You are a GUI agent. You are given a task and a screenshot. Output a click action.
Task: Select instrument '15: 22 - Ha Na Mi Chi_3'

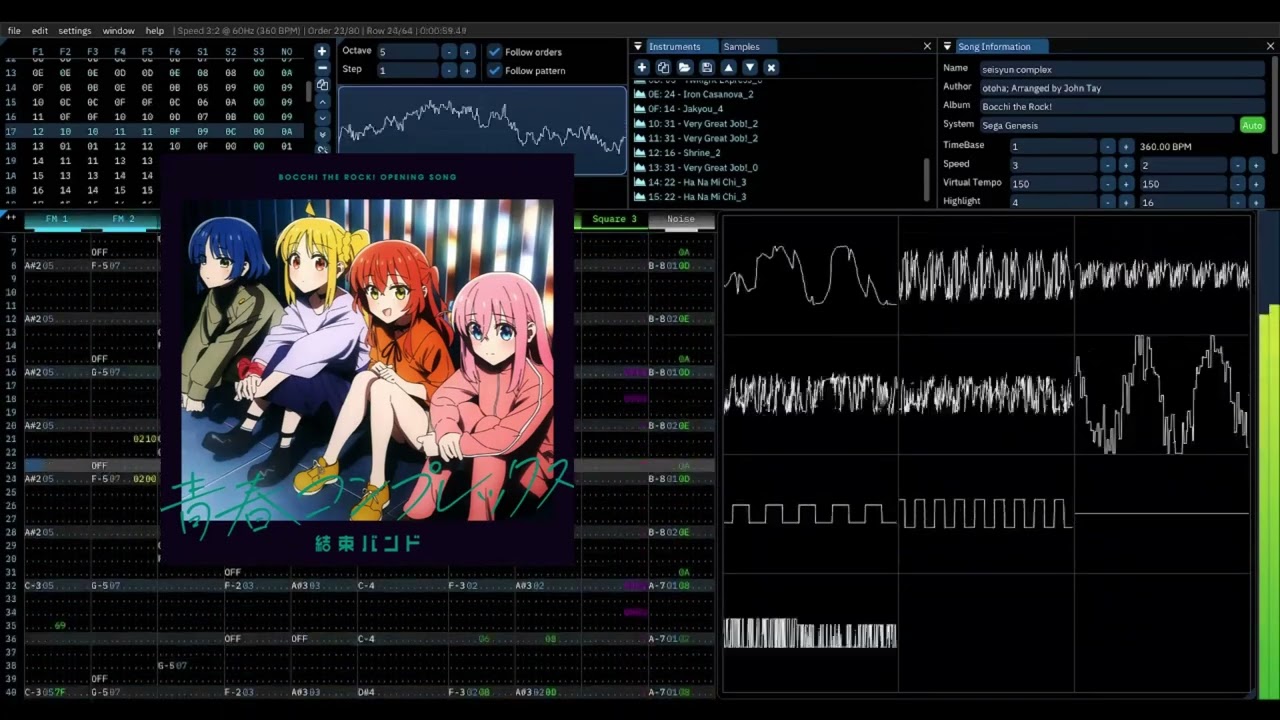(690, 197)
